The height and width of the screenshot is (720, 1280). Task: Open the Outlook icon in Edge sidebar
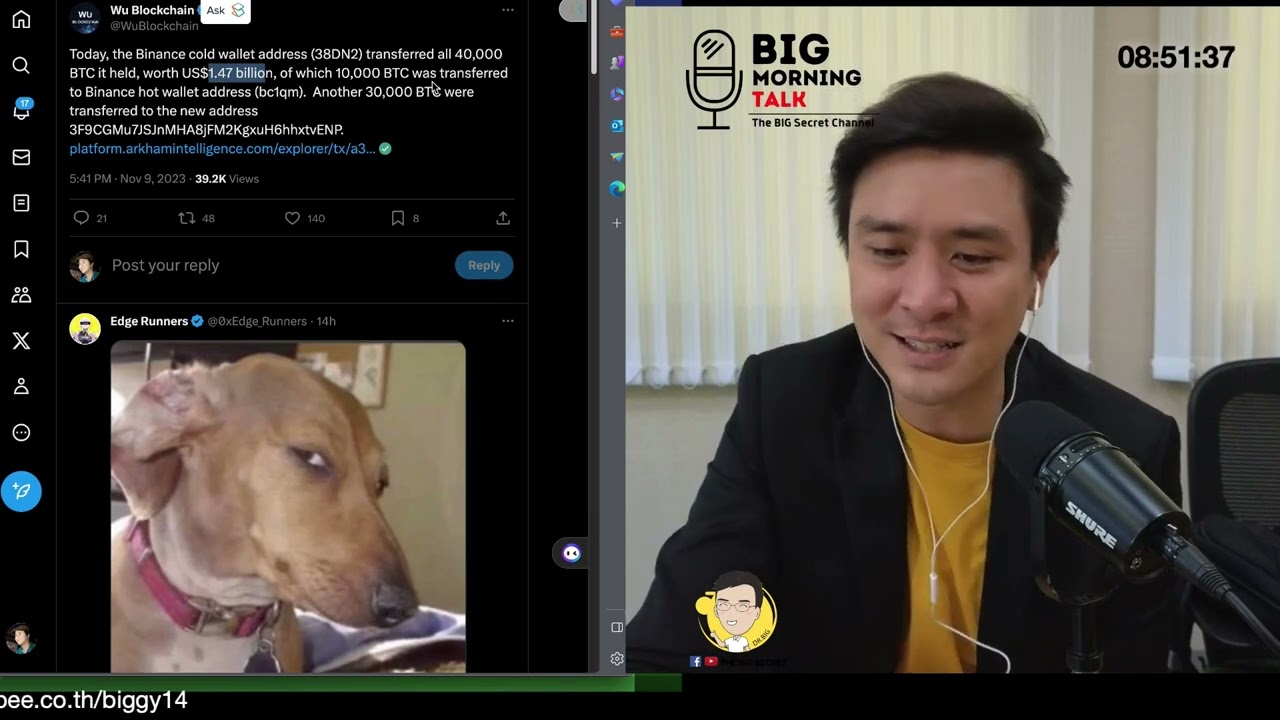[617, 126]
